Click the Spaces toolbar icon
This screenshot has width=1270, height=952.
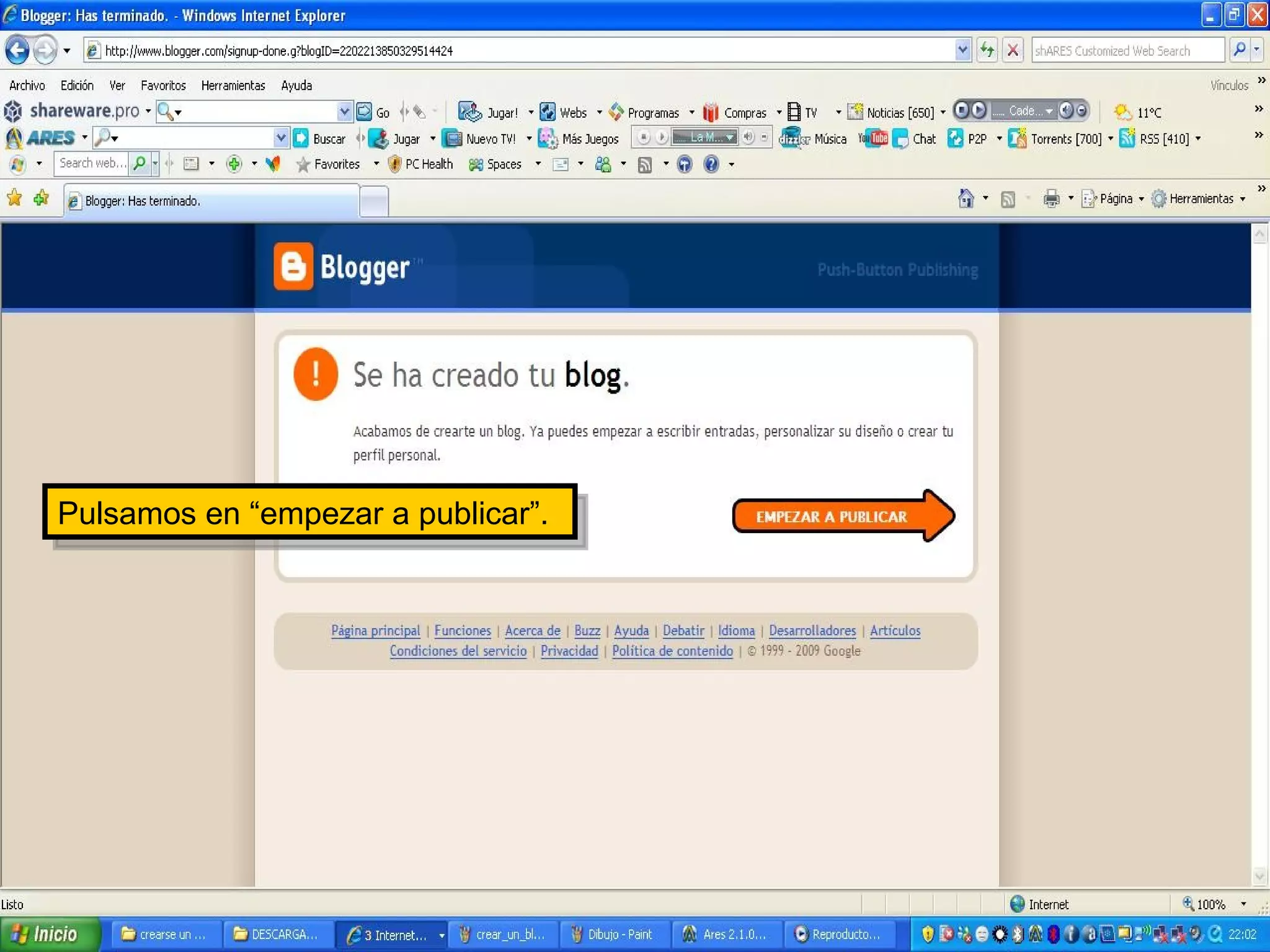(476, 164)
